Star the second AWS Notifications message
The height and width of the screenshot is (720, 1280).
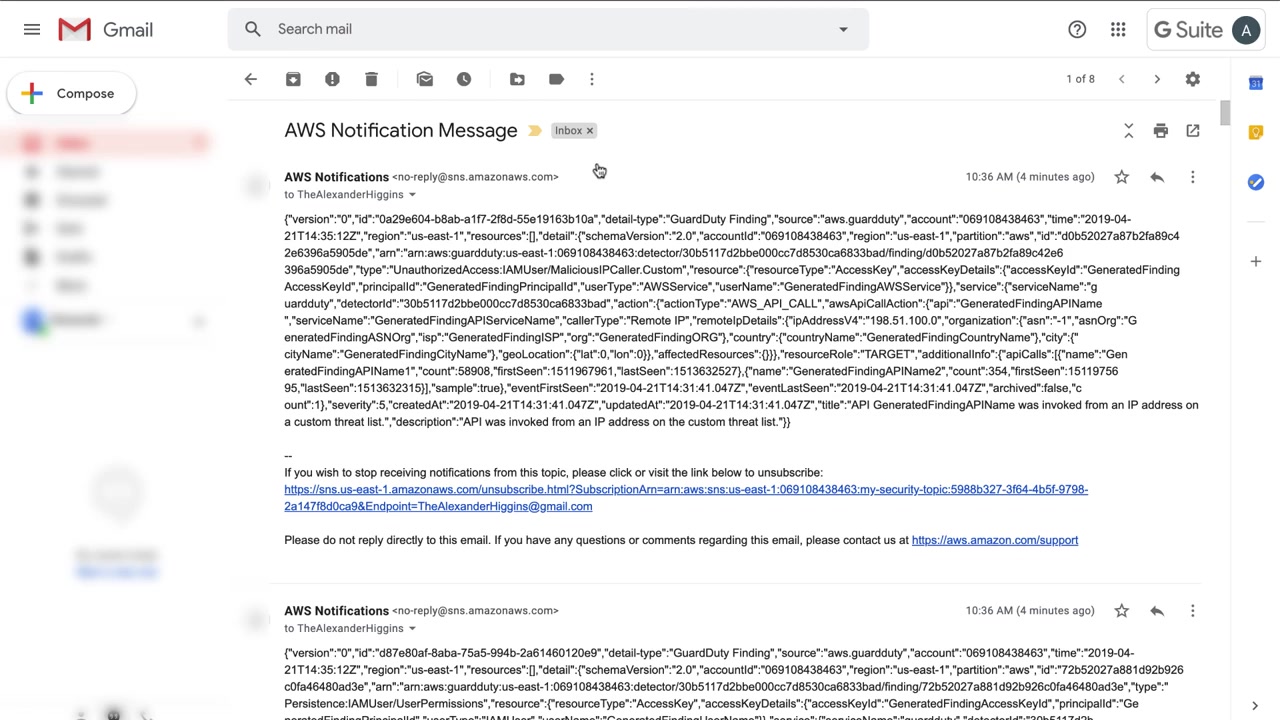(x=1121, y=611)
